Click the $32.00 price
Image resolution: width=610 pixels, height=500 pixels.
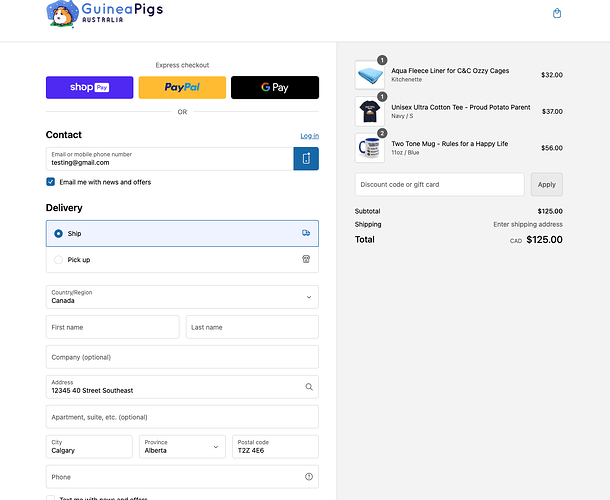click(552, 75)
